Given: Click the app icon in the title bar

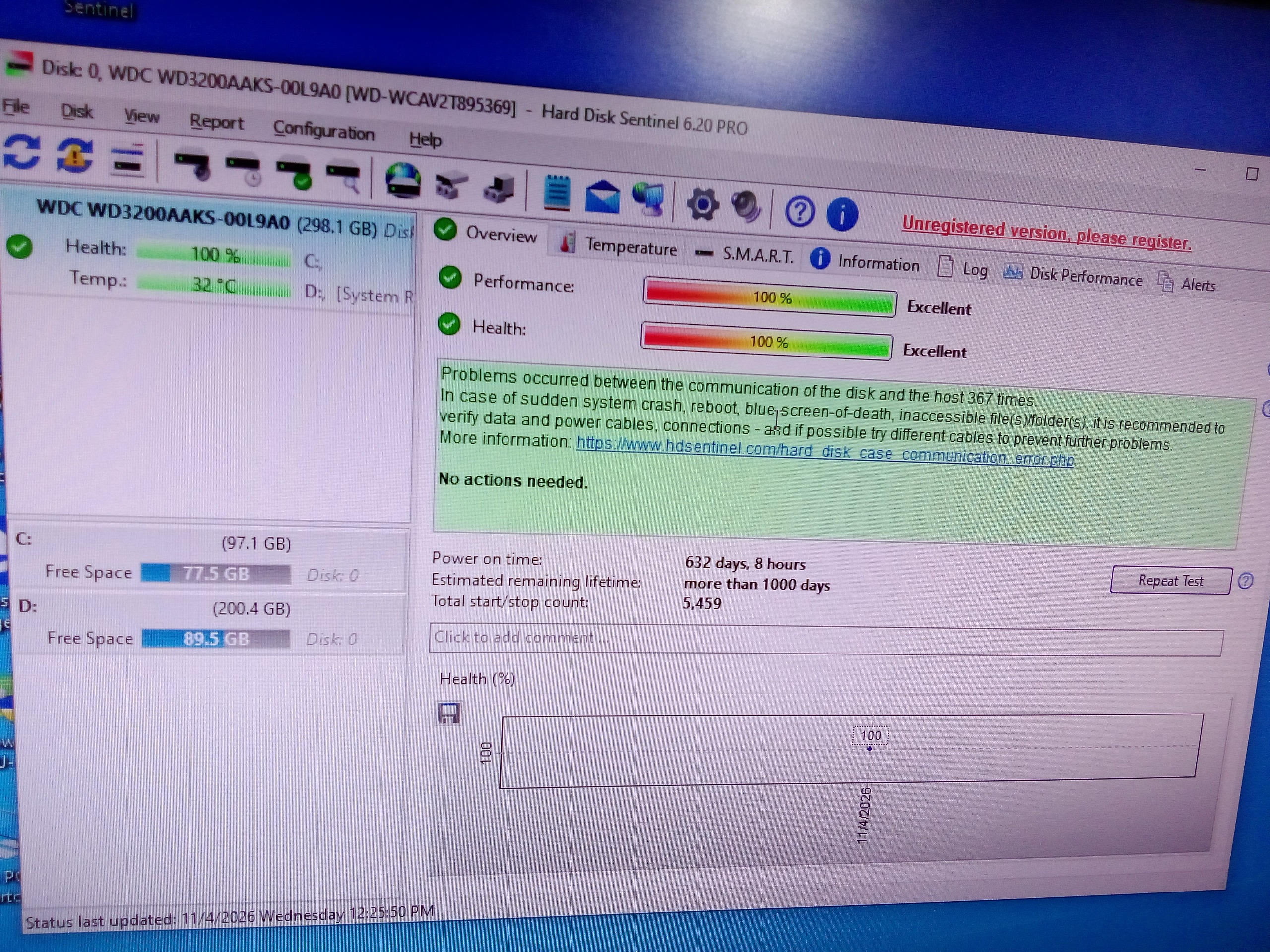Looking at the screenshot, I should 19,64.
